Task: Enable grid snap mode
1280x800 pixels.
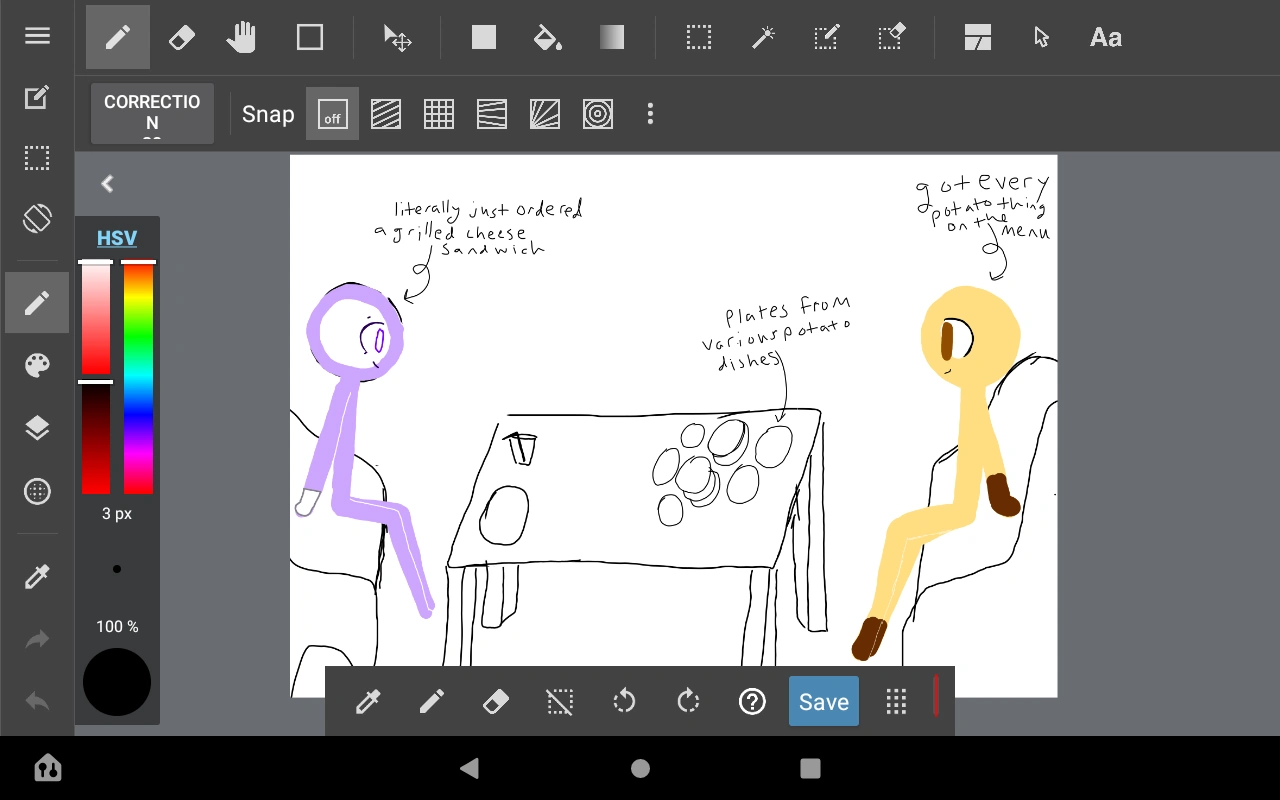Action: tap(439, 113)
